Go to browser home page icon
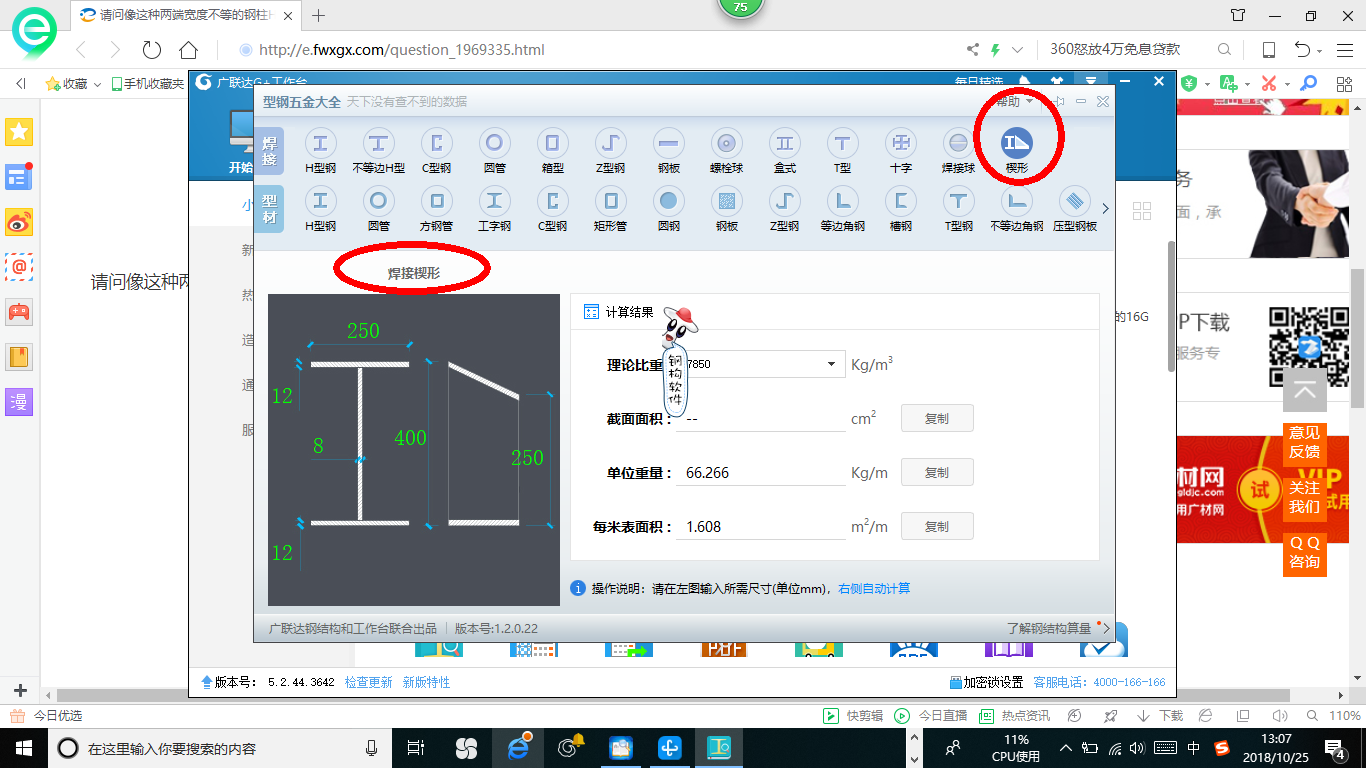Viewport: 1366px width, 768px height. coord(188,50)
